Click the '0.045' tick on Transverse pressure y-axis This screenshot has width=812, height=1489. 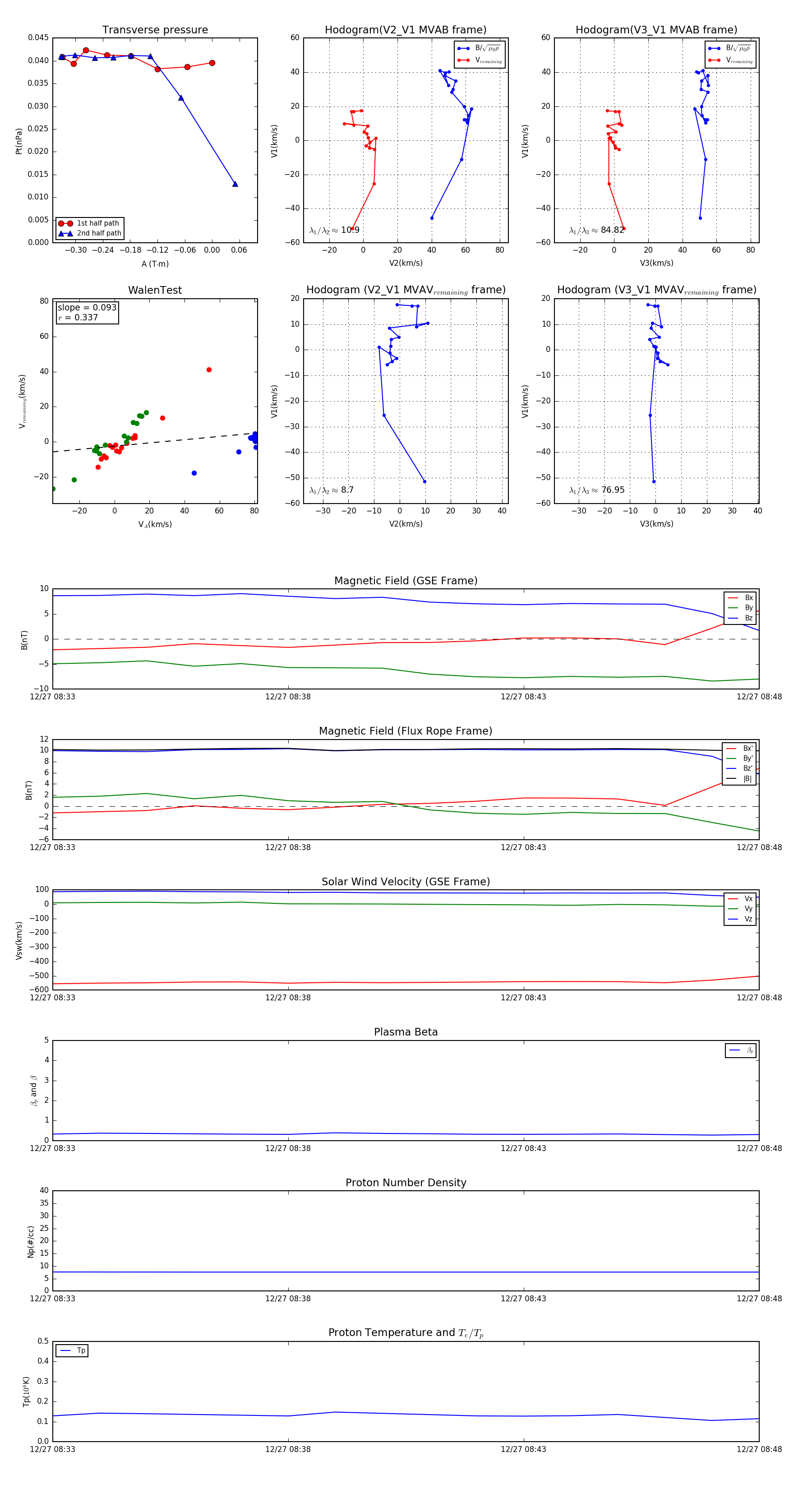[38, 37]
